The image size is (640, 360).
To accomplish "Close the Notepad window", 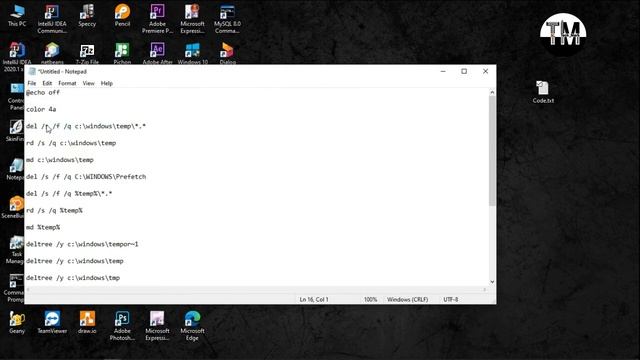I will pos(485,71).
